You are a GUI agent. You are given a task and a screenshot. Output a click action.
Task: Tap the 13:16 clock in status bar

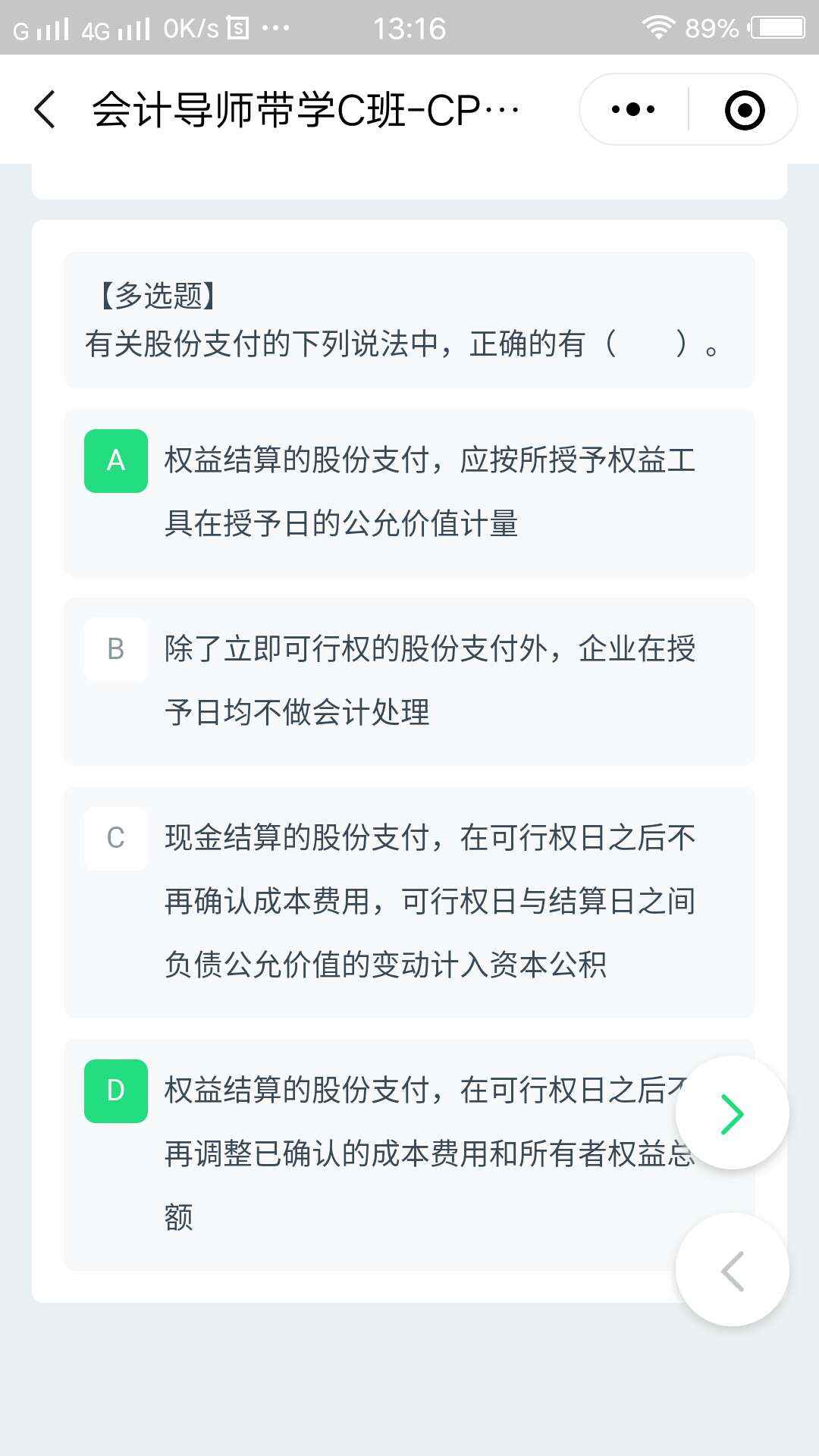409,29
